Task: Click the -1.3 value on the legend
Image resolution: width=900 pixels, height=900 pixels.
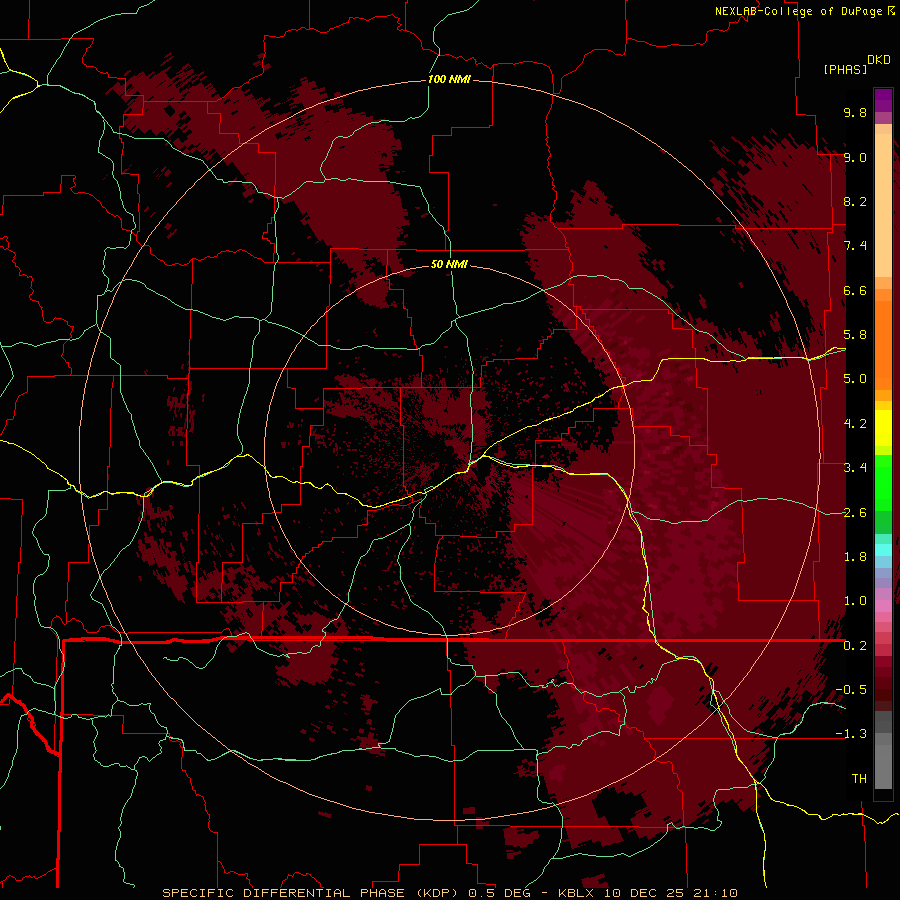Action: (x=851, y=734)
